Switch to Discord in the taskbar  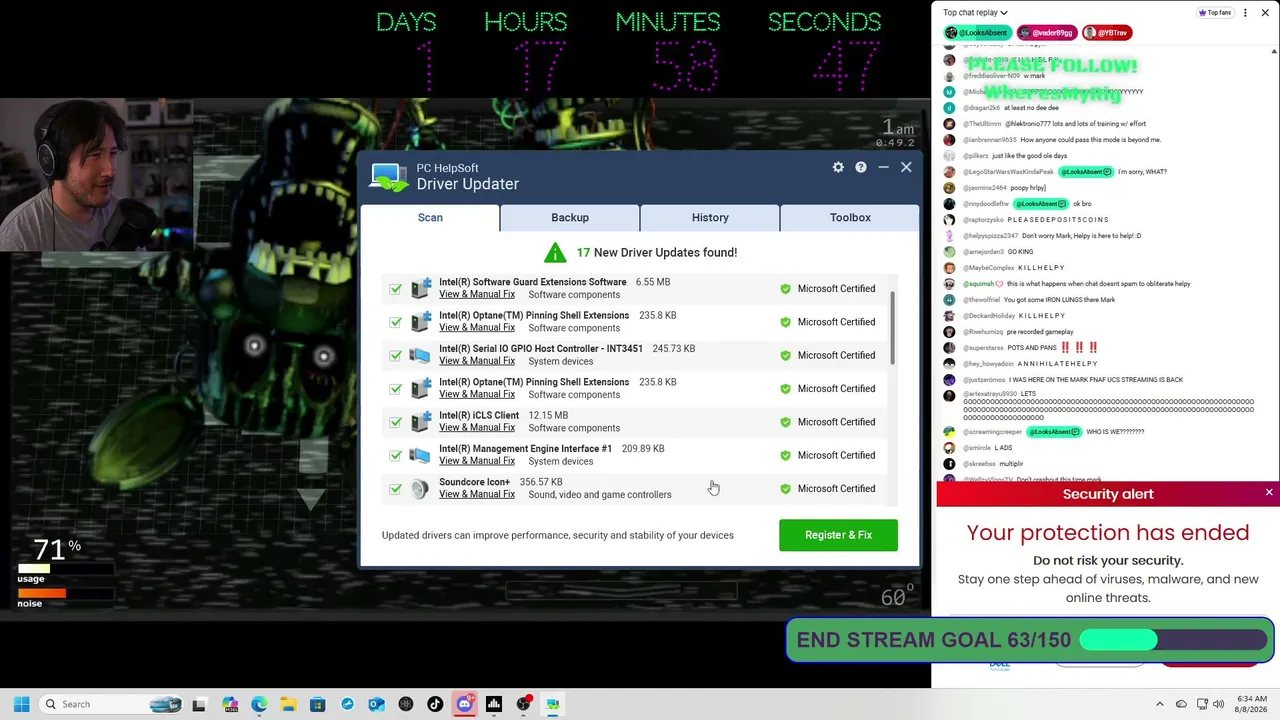click(x=464, y=704)
